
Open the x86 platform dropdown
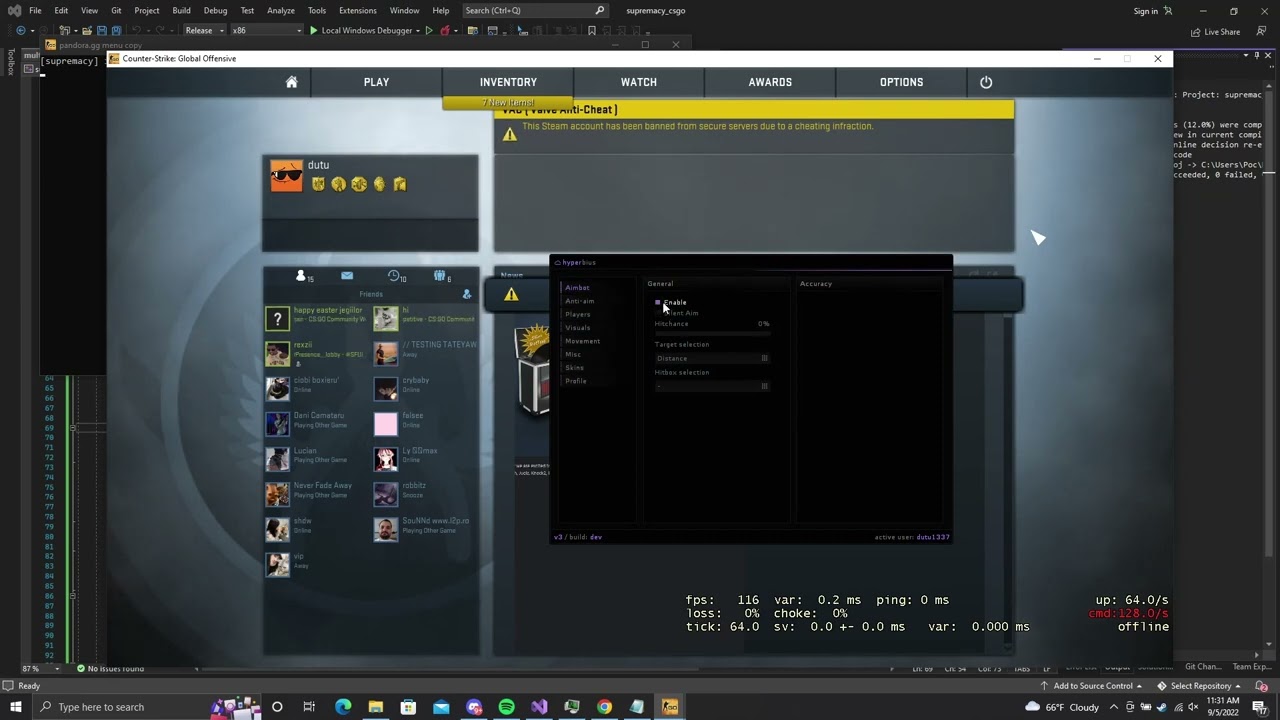coord(266,31)
